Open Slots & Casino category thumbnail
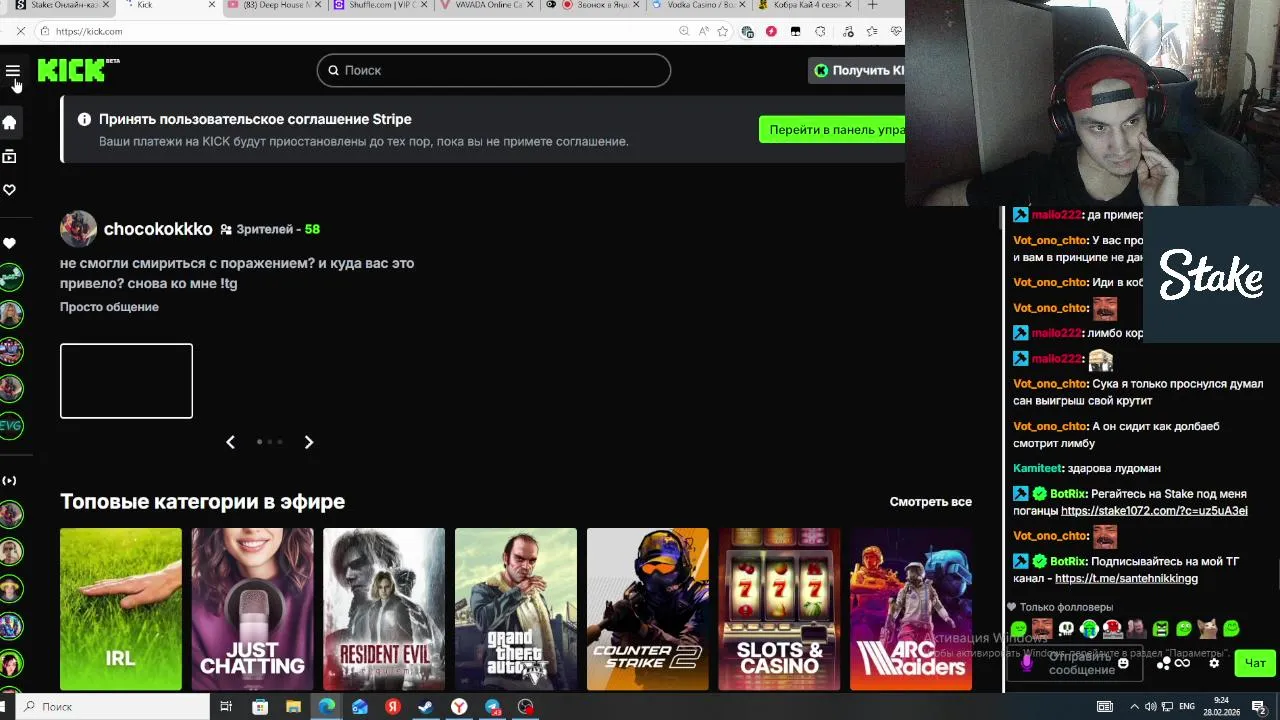Screen dimensions: 1280x720 pos(779,609)
